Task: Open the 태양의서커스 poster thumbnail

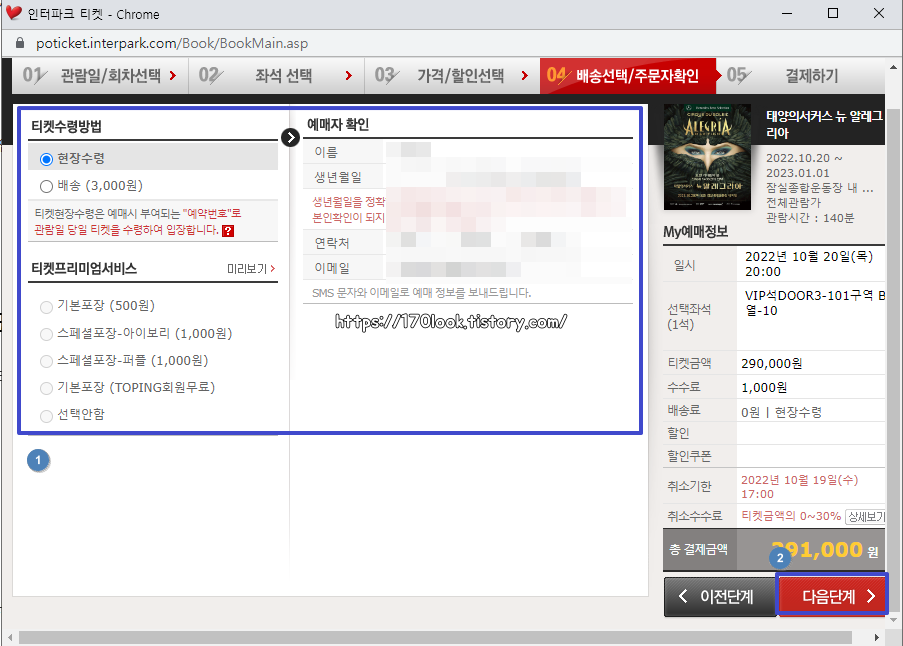Action: (x=706, y=156)
